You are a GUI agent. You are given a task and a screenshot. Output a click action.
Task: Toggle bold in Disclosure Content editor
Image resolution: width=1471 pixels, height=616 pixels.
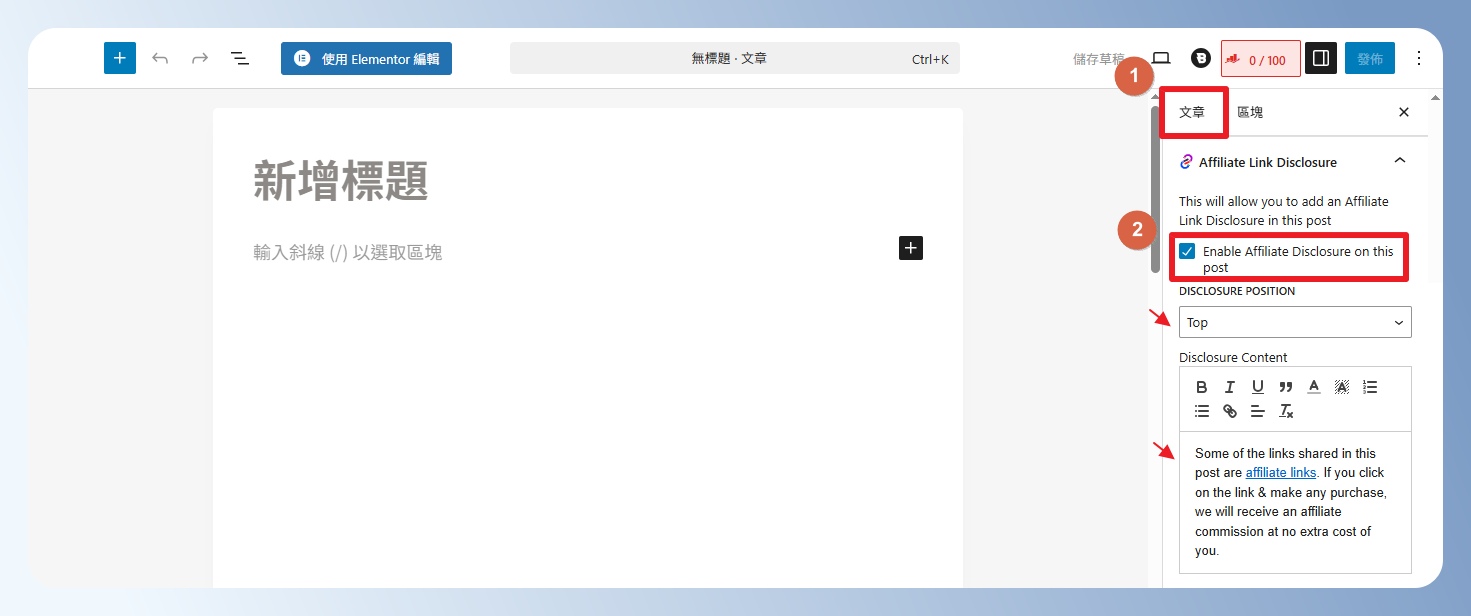[1201, 387]
